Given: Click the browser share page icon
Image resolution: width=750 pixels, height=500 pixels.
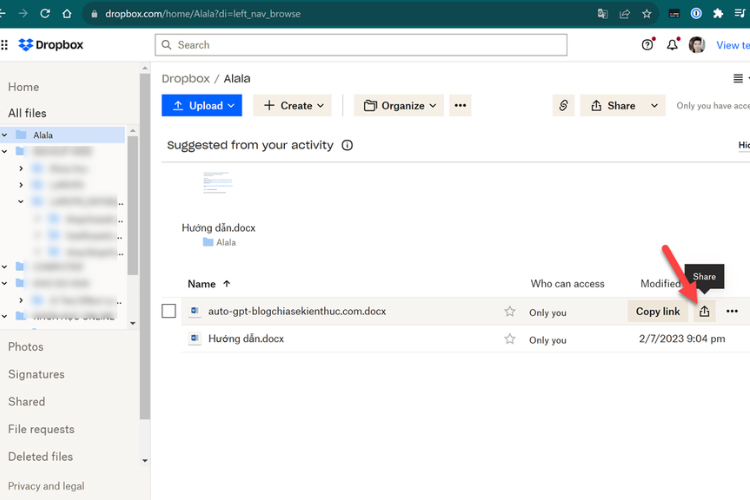Looking at the screenshot, I should pos(625,14).
